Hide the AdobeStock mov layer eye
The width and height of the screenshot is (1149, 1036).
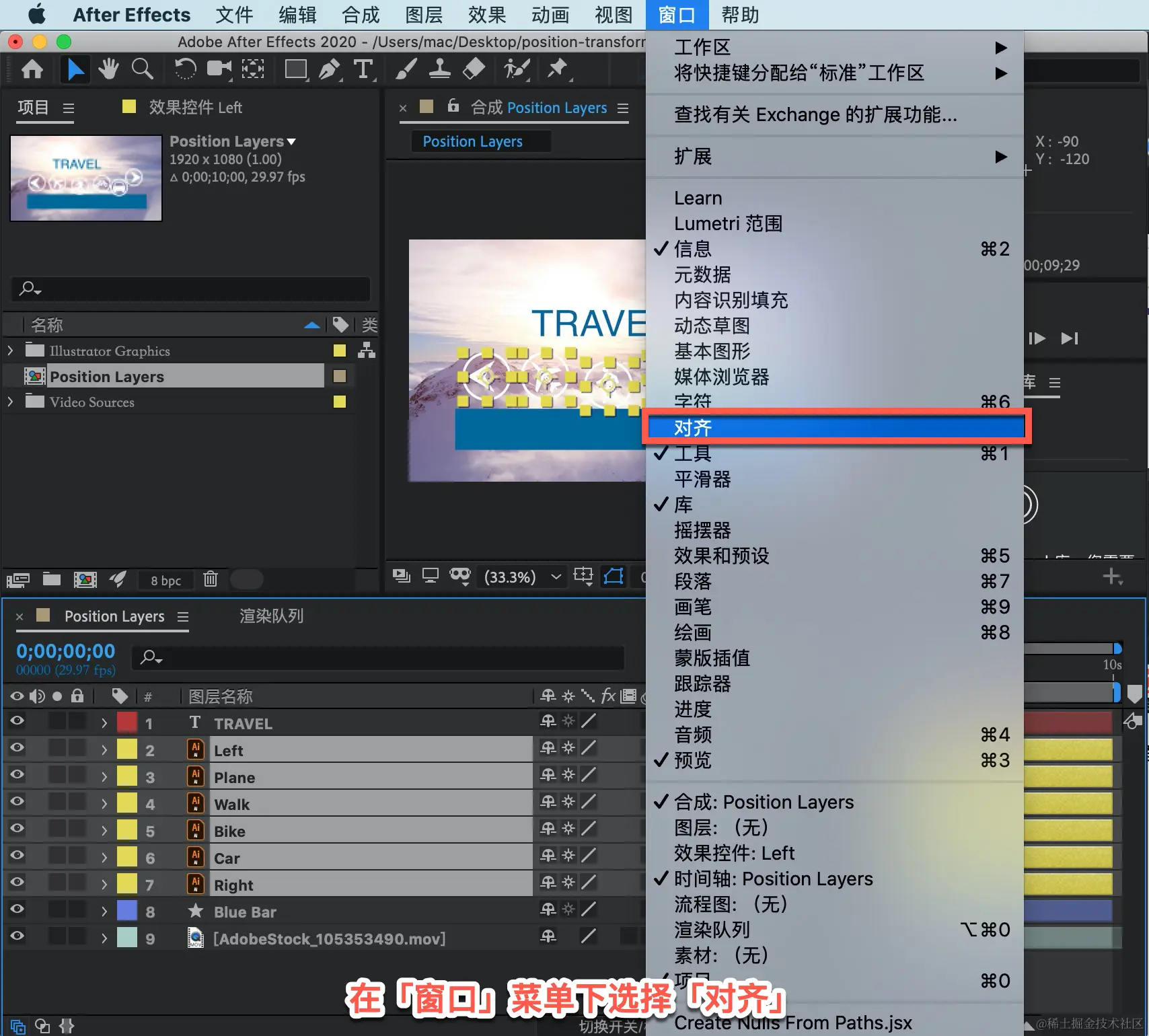[17, 936]
